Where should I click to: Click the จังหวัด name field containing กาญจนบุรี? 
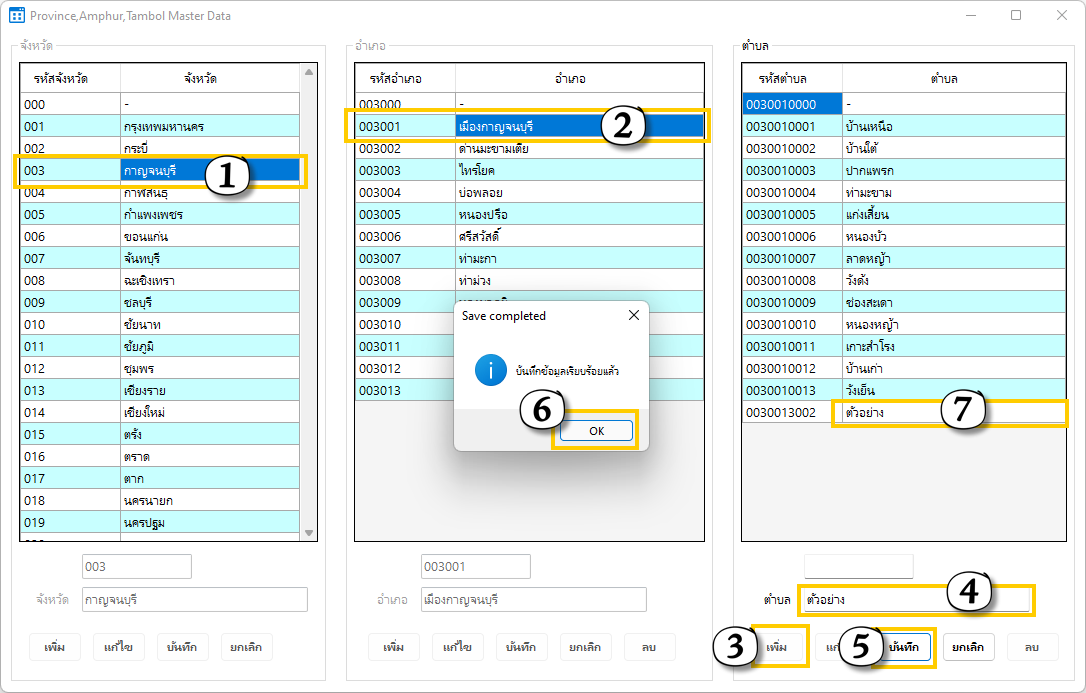[x=194, y=599]
